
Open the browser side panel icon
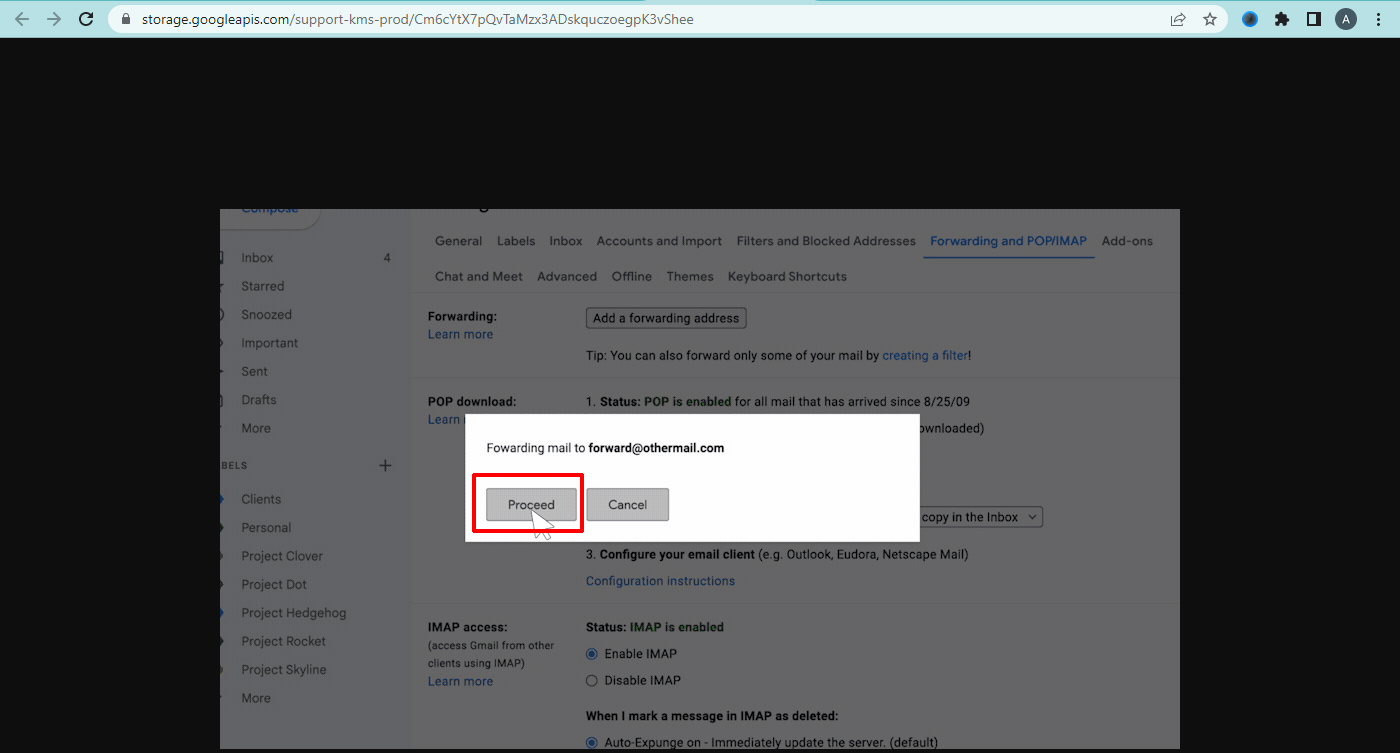tap(1313, 18)
